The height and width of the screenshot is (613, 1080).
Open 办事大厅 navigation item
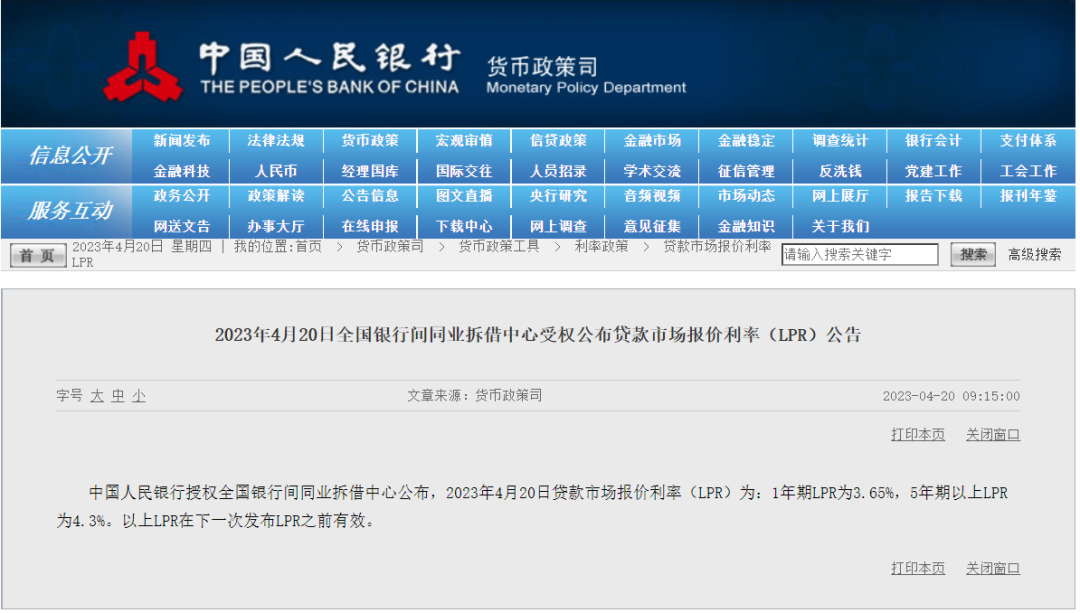point(276,226)
